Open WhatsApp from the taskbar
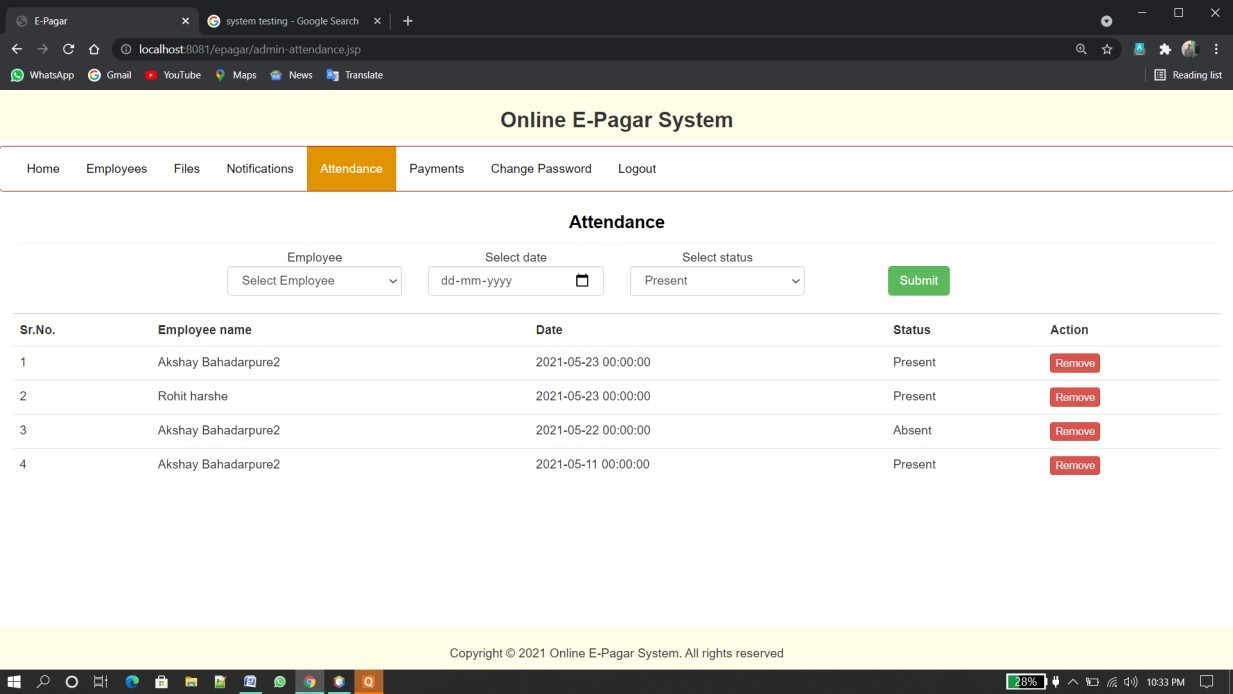Screen dimensions: 1233x694 point(280,681)
